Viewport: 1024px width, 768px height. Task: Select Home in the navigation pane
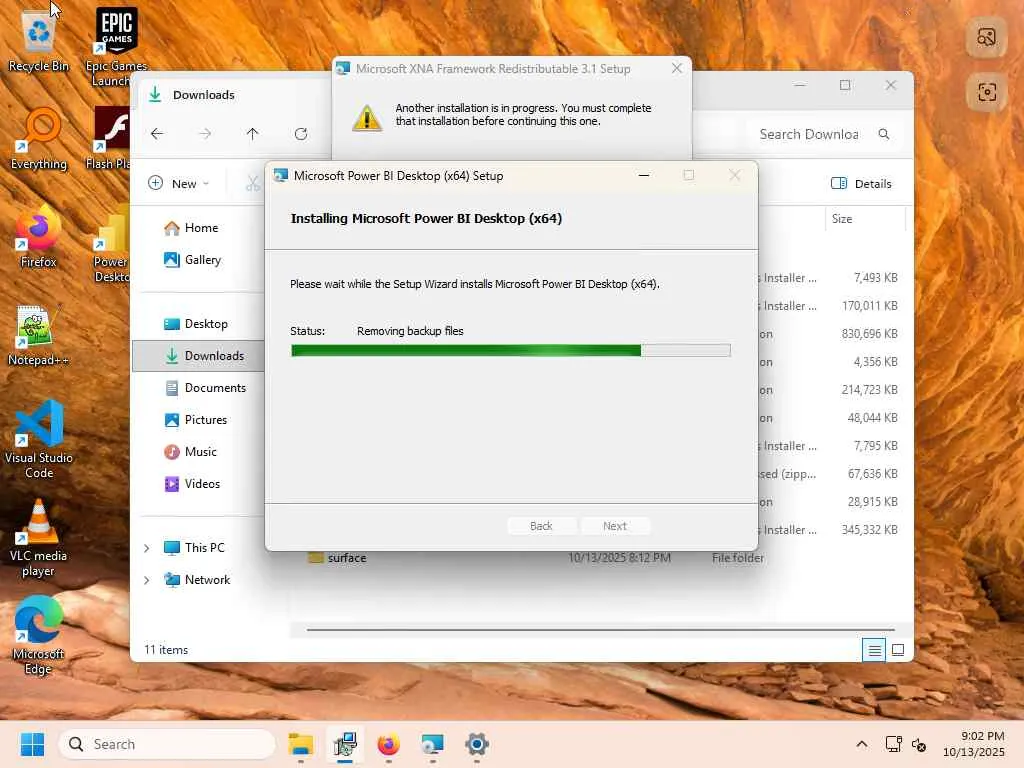click(x=201, y=228)
